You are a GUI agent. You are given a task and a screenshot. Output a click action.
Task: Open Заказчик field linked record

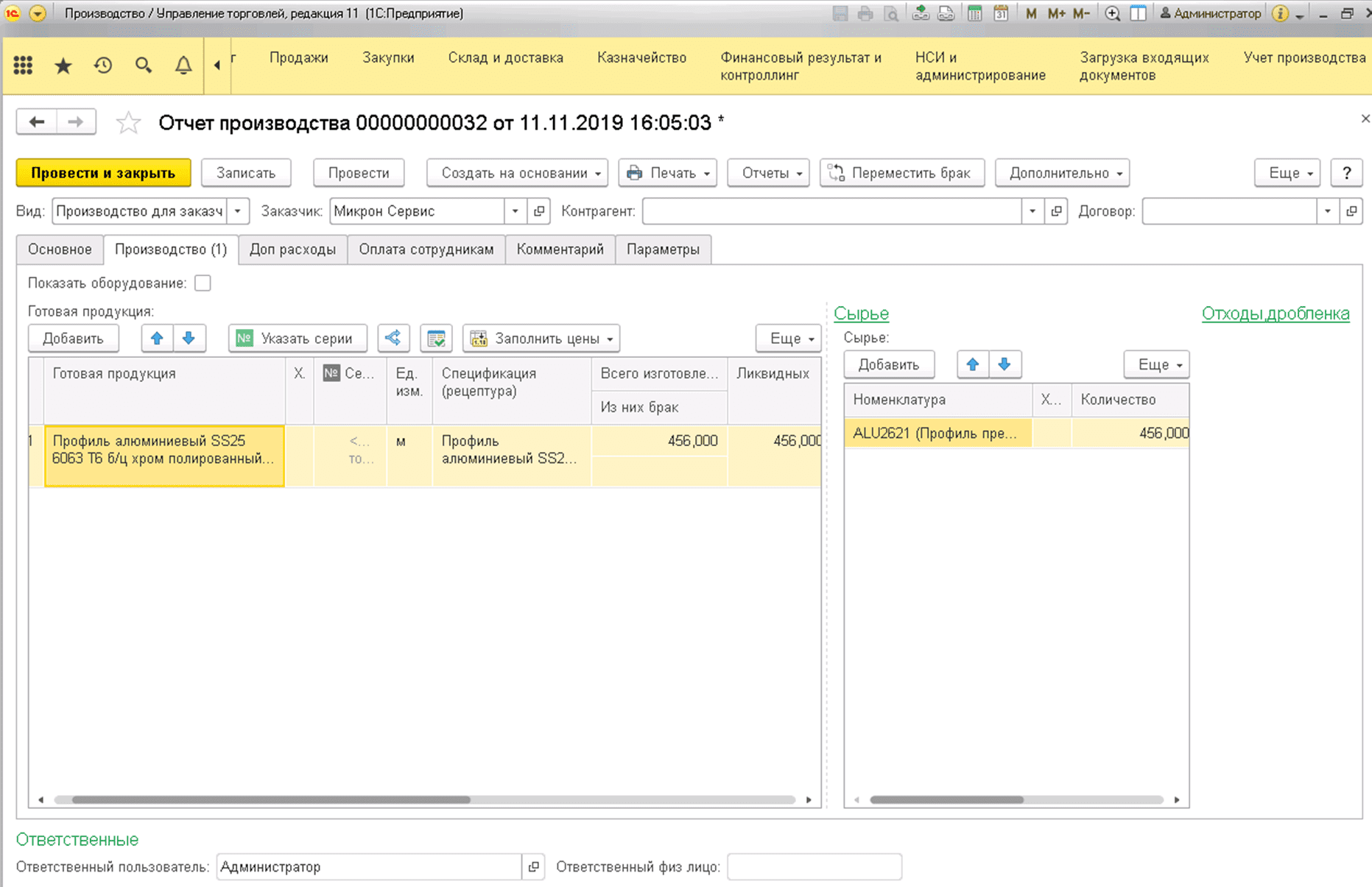click(x=539, y=211)
